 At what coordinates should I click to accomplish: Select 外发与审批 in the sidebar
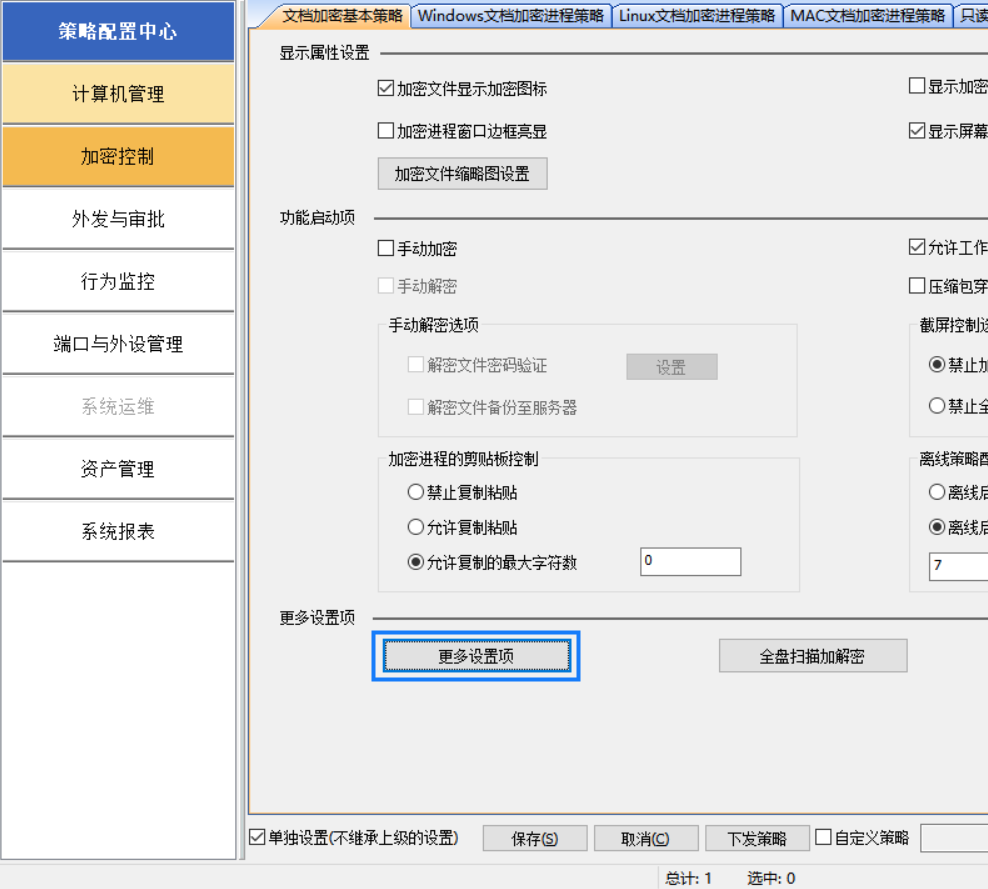[x=118, y=219]
